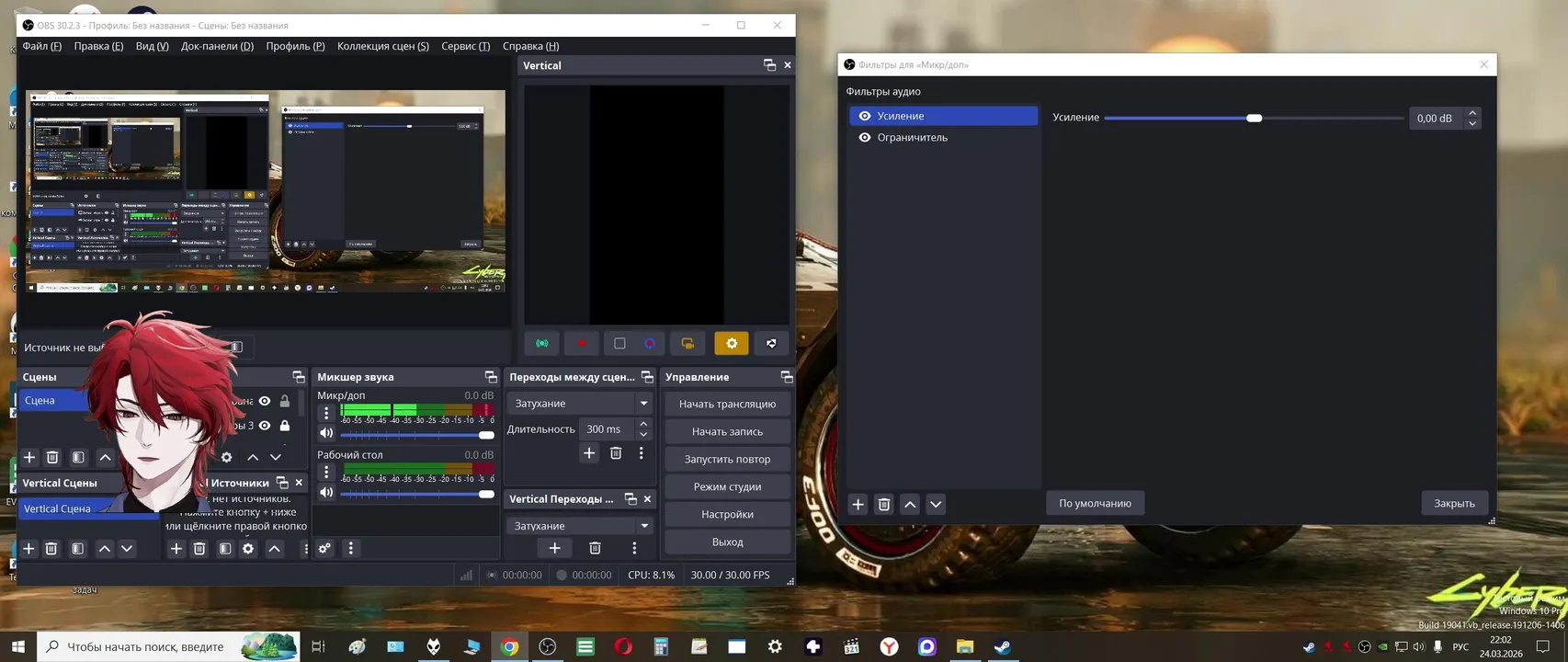
Task: Toggle visibility of Усиление filter
Action: pyautogui.click(x=864, y=116)
